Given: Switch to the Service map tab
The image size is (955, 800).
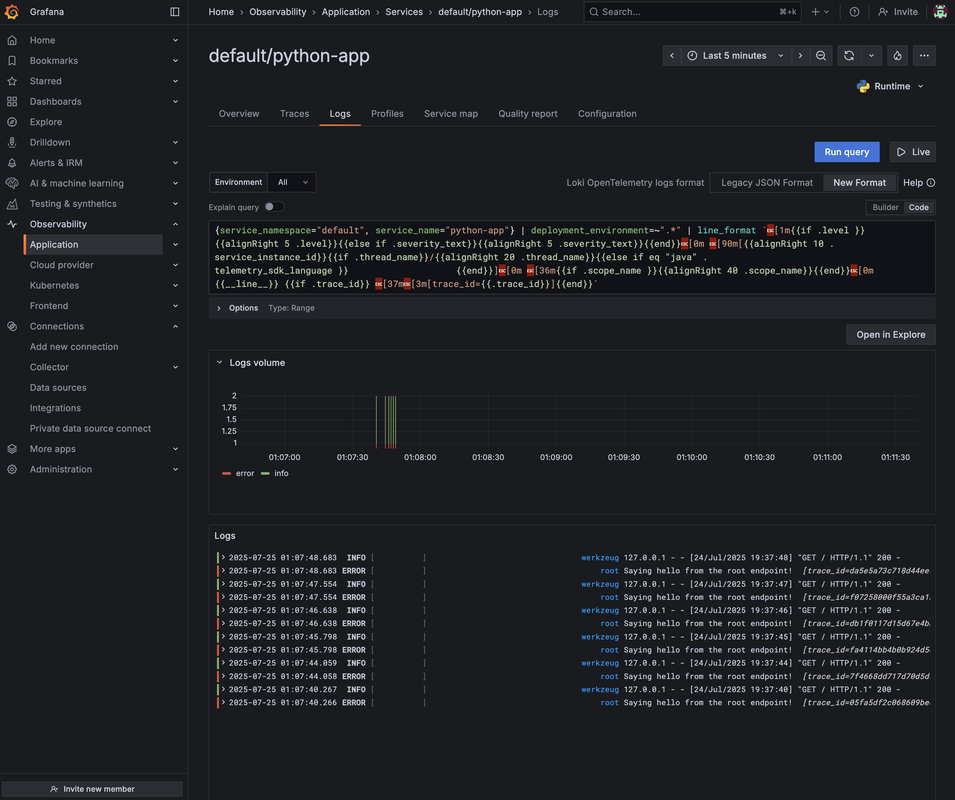Looking at the screenshot, I should 451,114.
